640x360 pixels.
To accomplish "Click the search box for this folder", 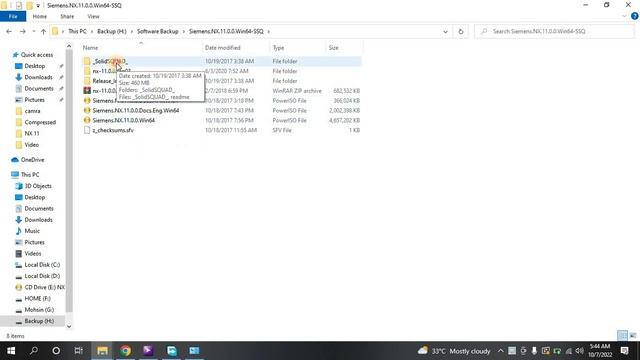I will [554, 31].
